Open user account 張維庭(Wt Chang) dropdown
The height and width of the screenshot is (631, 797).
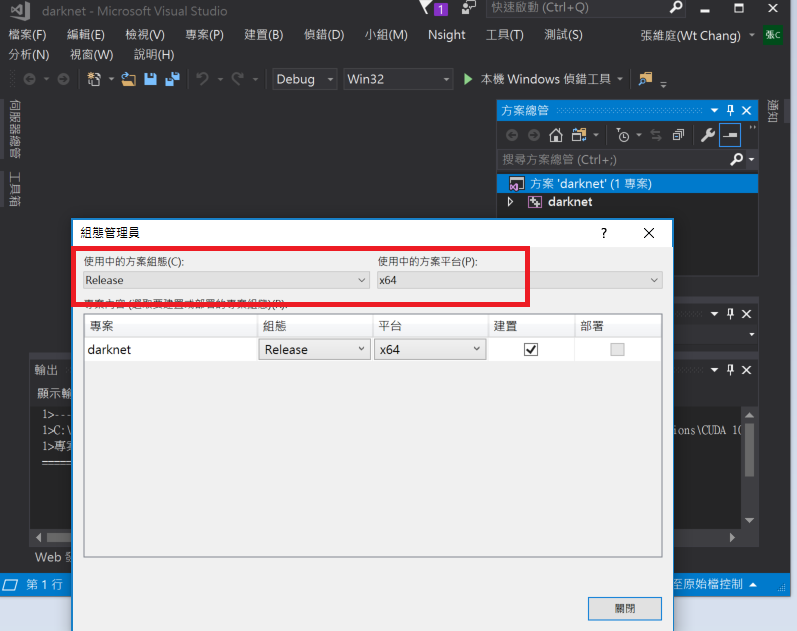(752, 36)
